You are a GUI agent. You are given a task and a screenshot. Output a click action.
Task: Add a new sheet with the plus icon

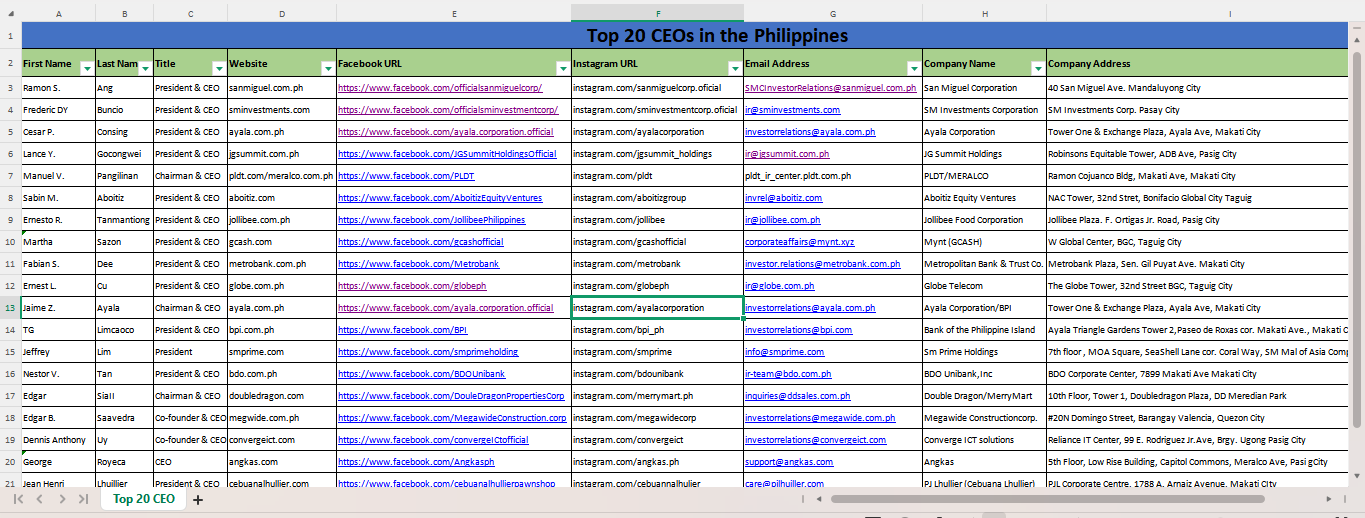198,499
